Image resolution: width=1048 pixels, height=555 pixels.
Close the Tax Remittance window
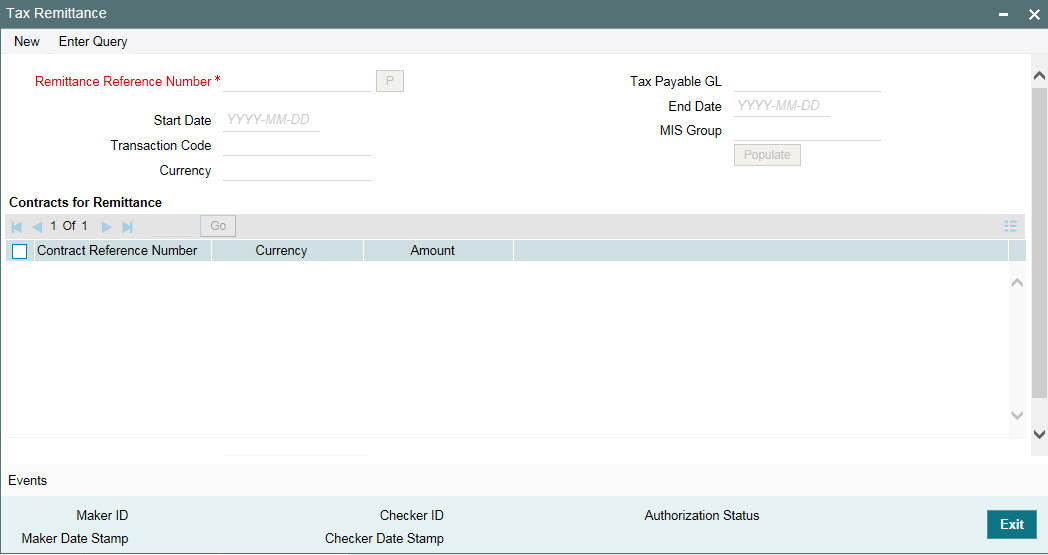tap(1033, 14)
